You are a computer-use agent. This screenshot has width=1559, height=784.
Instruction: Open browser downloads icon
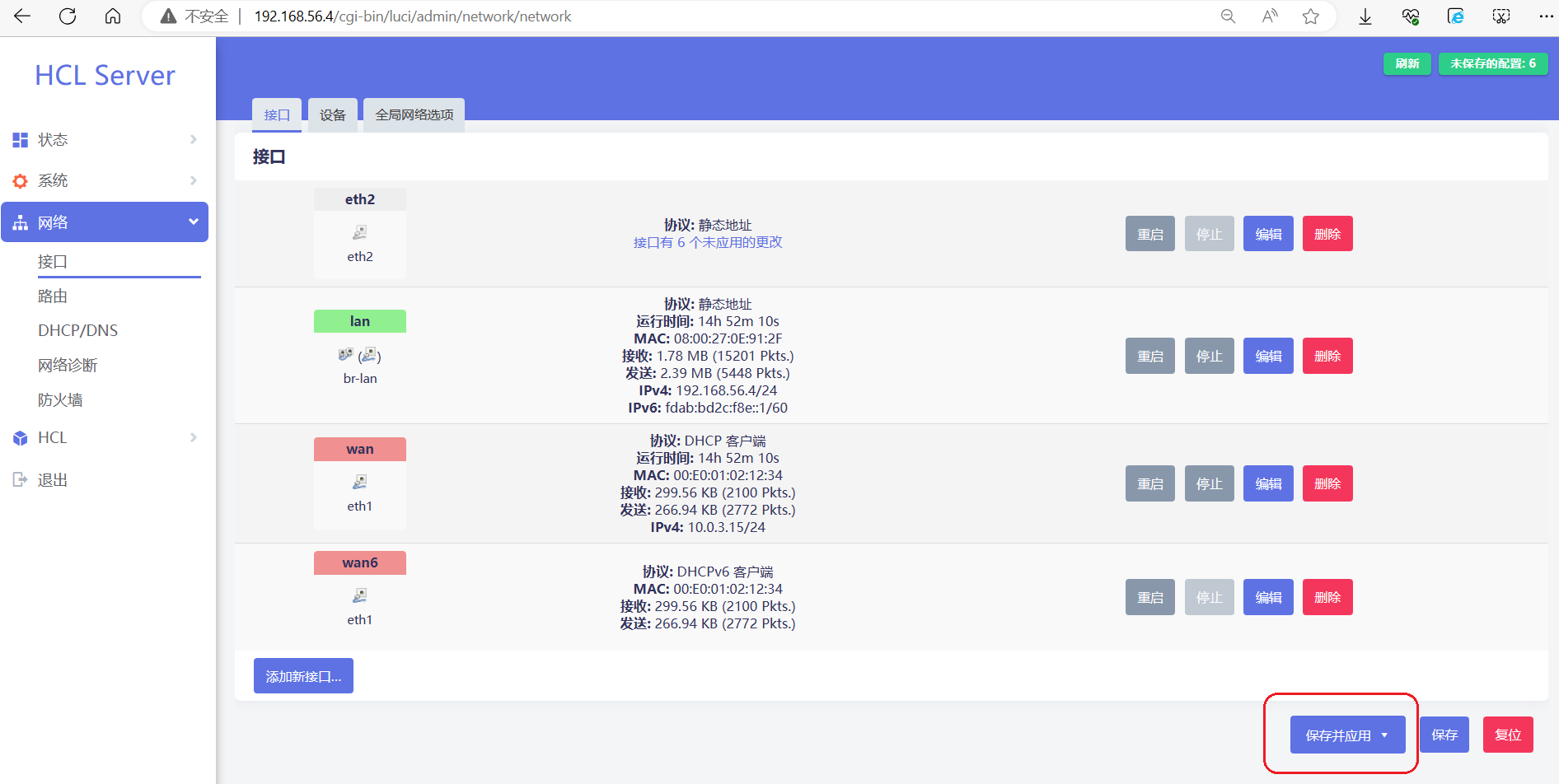1365,16
